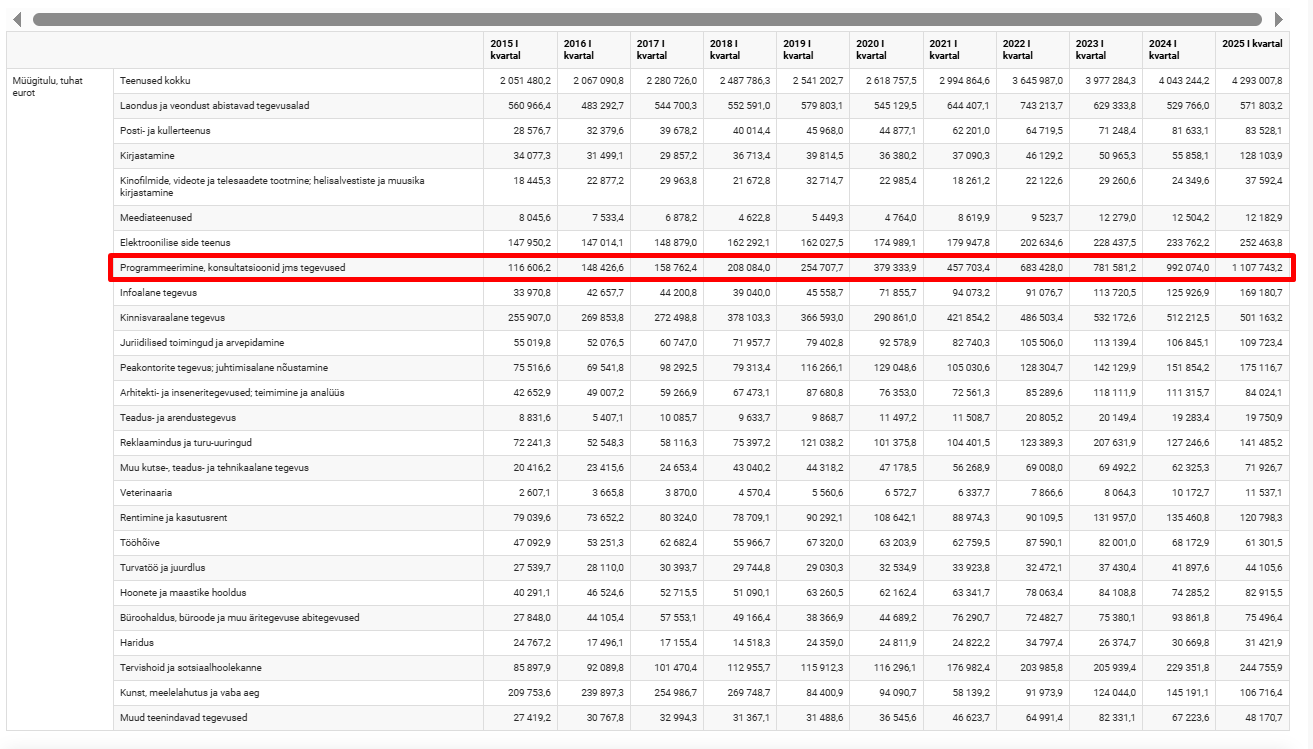Click the 'Rentimine ja kasutusrent' row label
Screen dimensions: 1313x749
[173, 518]
